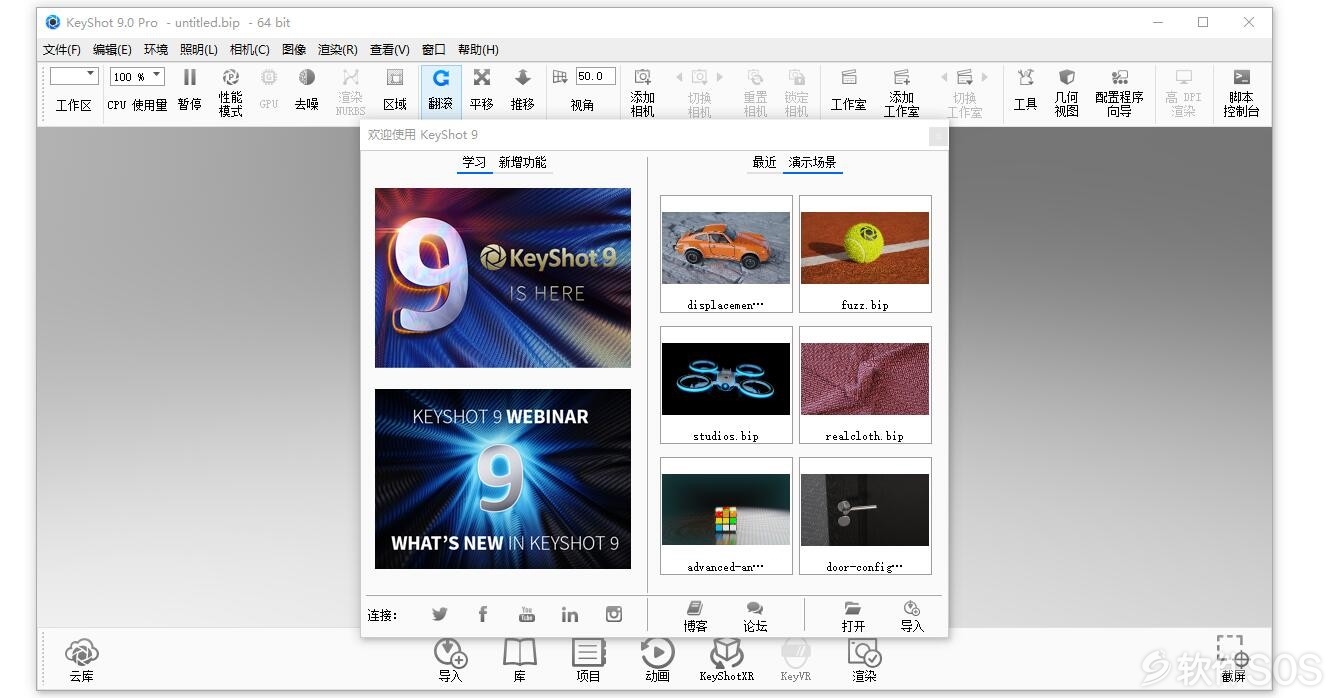The width and height of the screenshot is (1341, 698).
Task: Open the View (查看) menu
Action: click(390, 49)
